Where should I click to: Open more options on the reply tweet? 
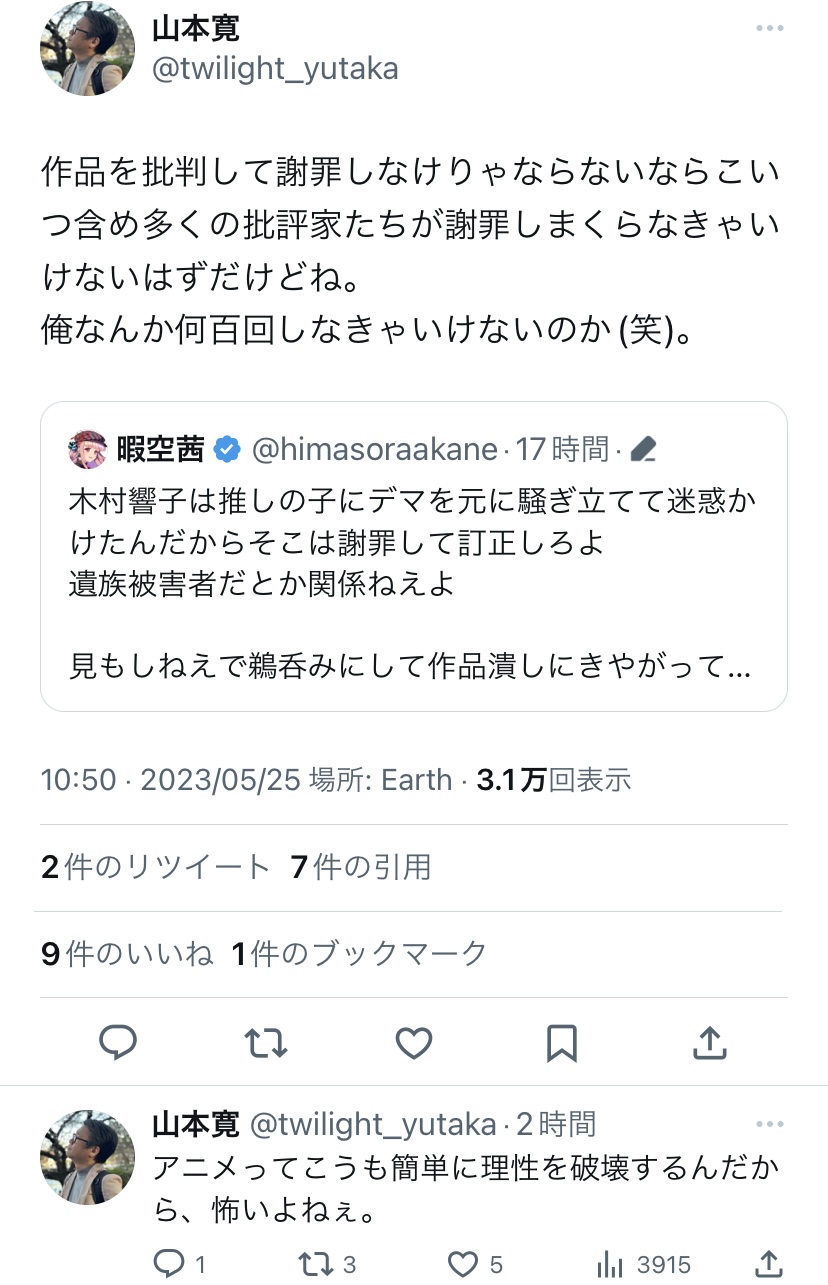769,1122
